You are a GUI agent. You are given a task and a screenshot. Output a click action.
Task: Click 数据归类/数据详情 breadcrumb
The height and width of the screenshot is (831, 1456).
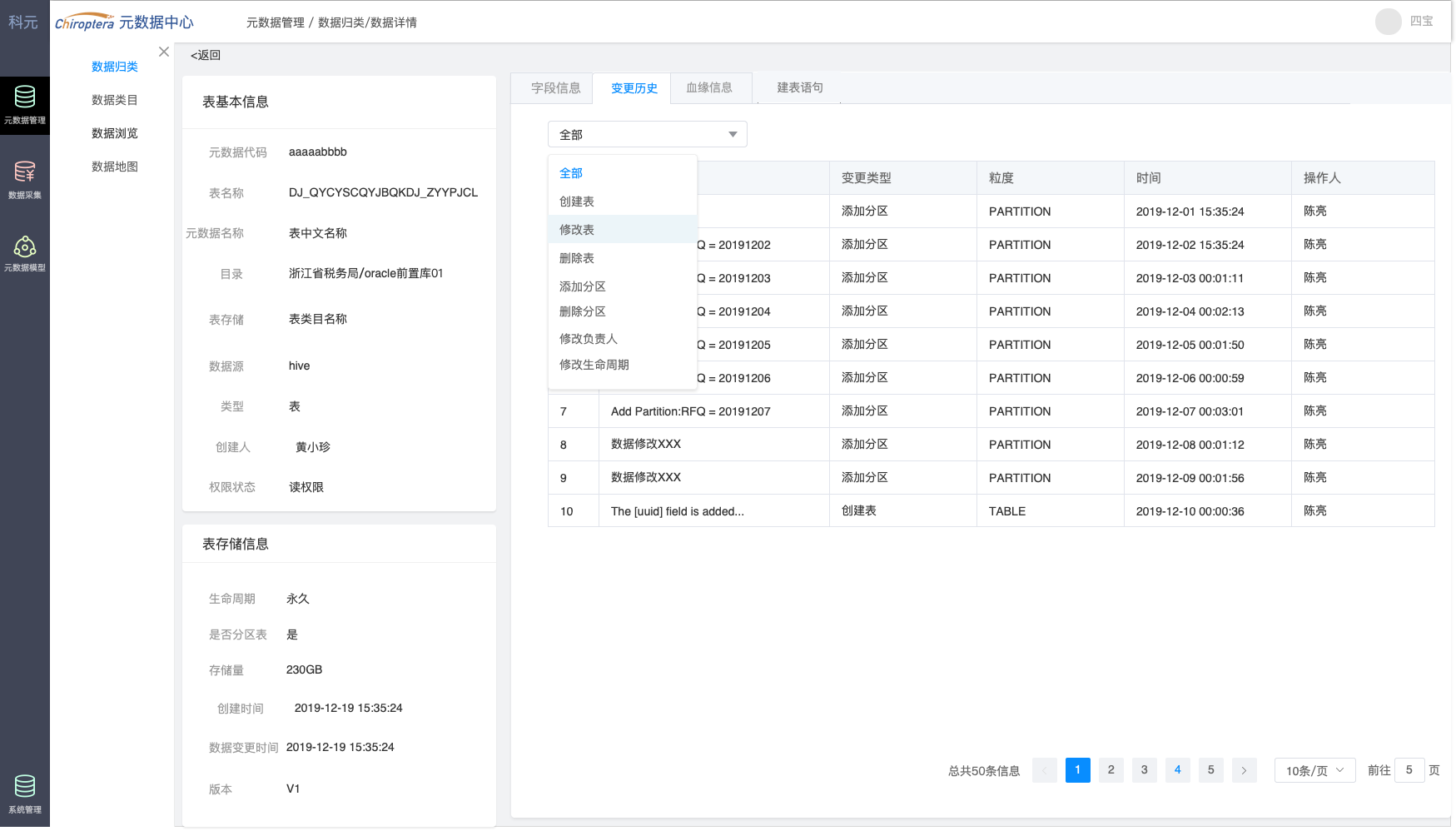(367, 22)
